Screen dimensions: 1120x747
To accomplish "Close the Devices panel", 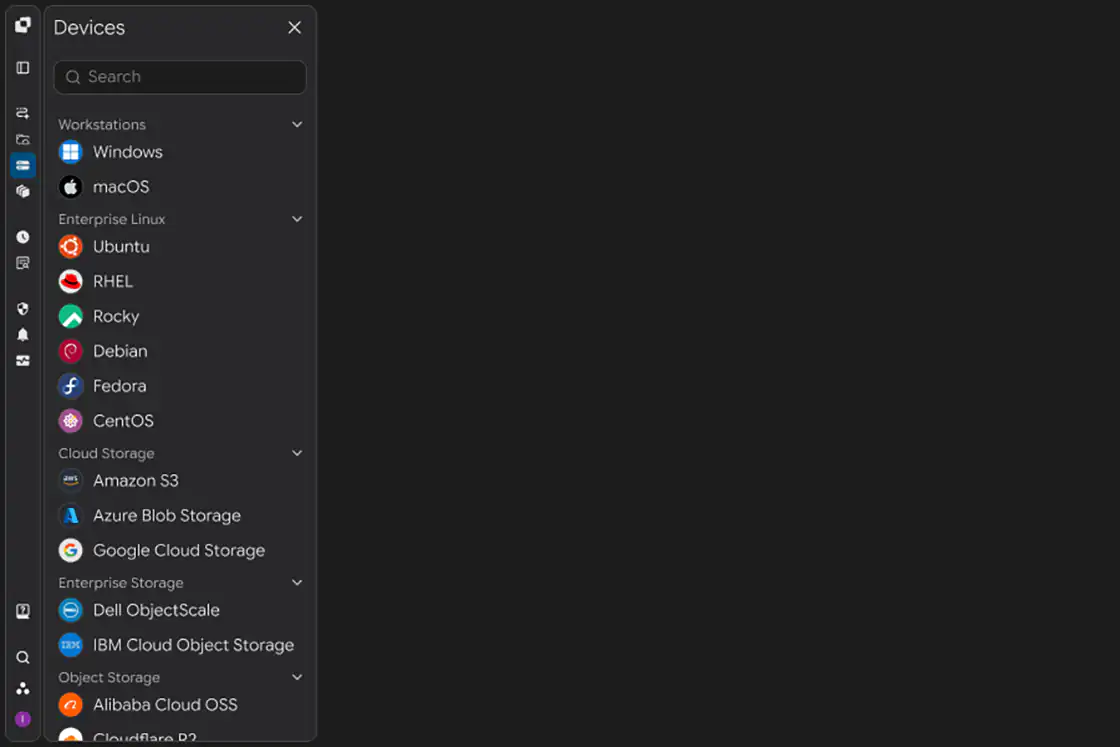I will coord(294,28).
